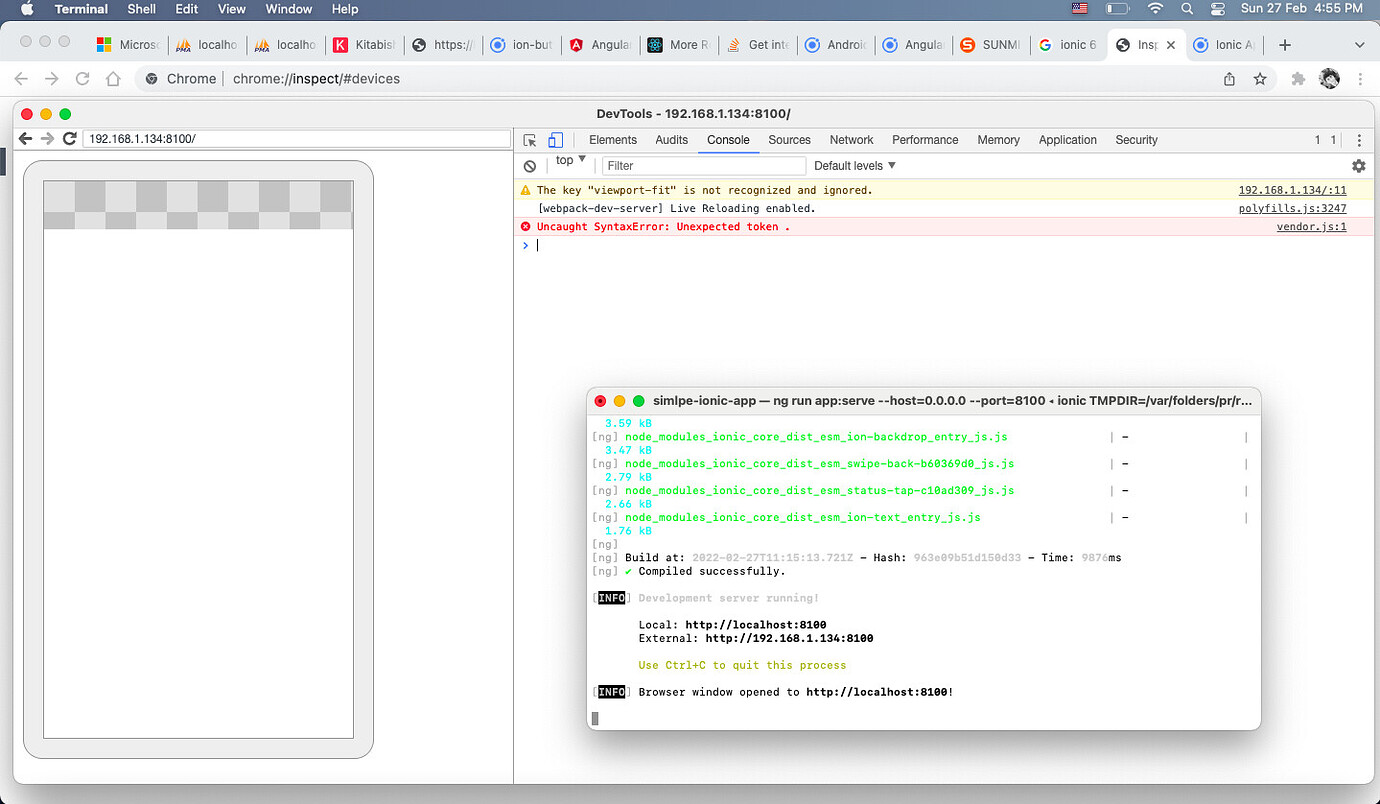
Task: Open the Security panel tab
Action: point(1136,140)
